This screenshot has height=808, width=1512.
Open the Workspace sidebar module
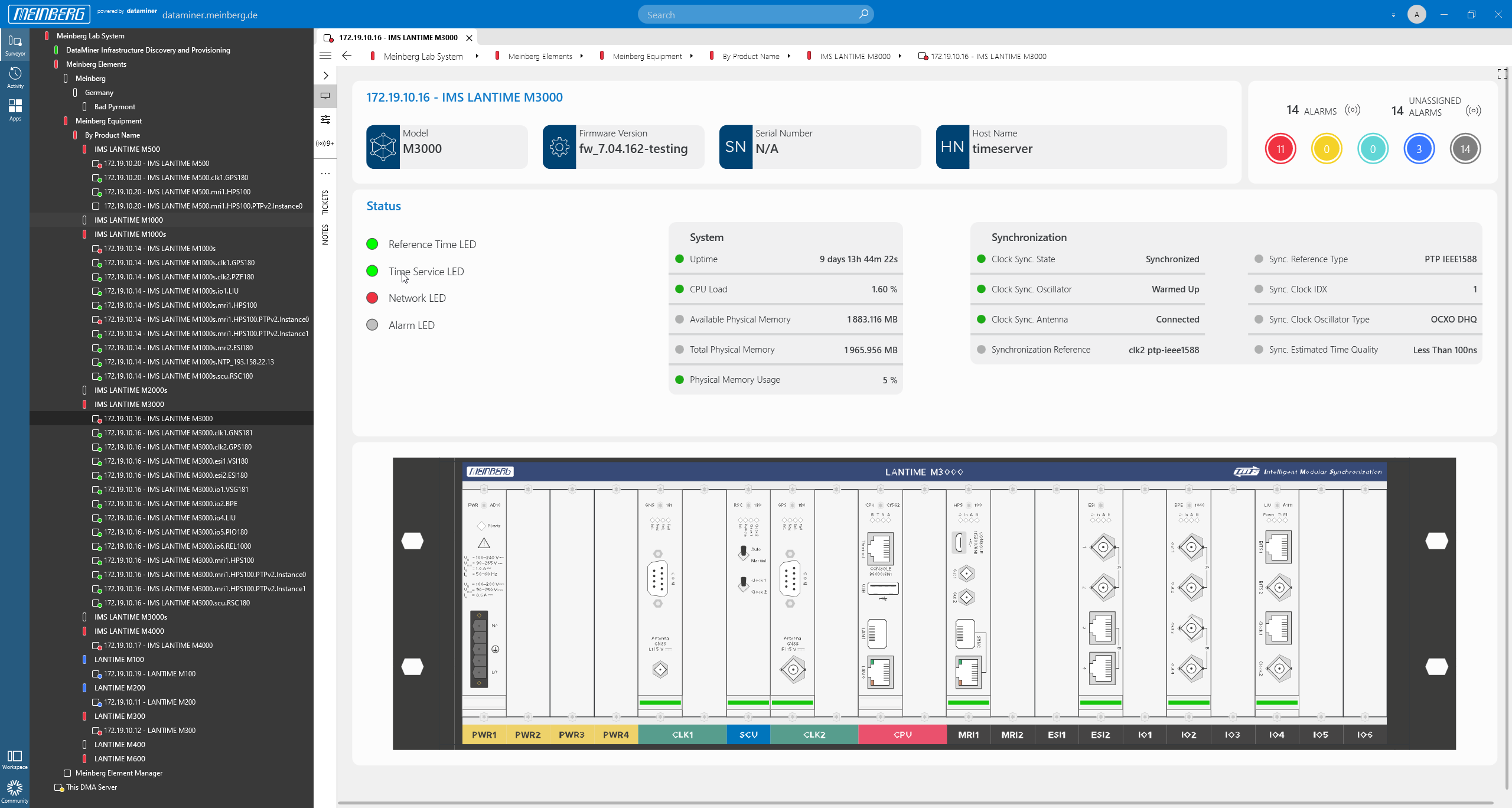tap(15, 760)
